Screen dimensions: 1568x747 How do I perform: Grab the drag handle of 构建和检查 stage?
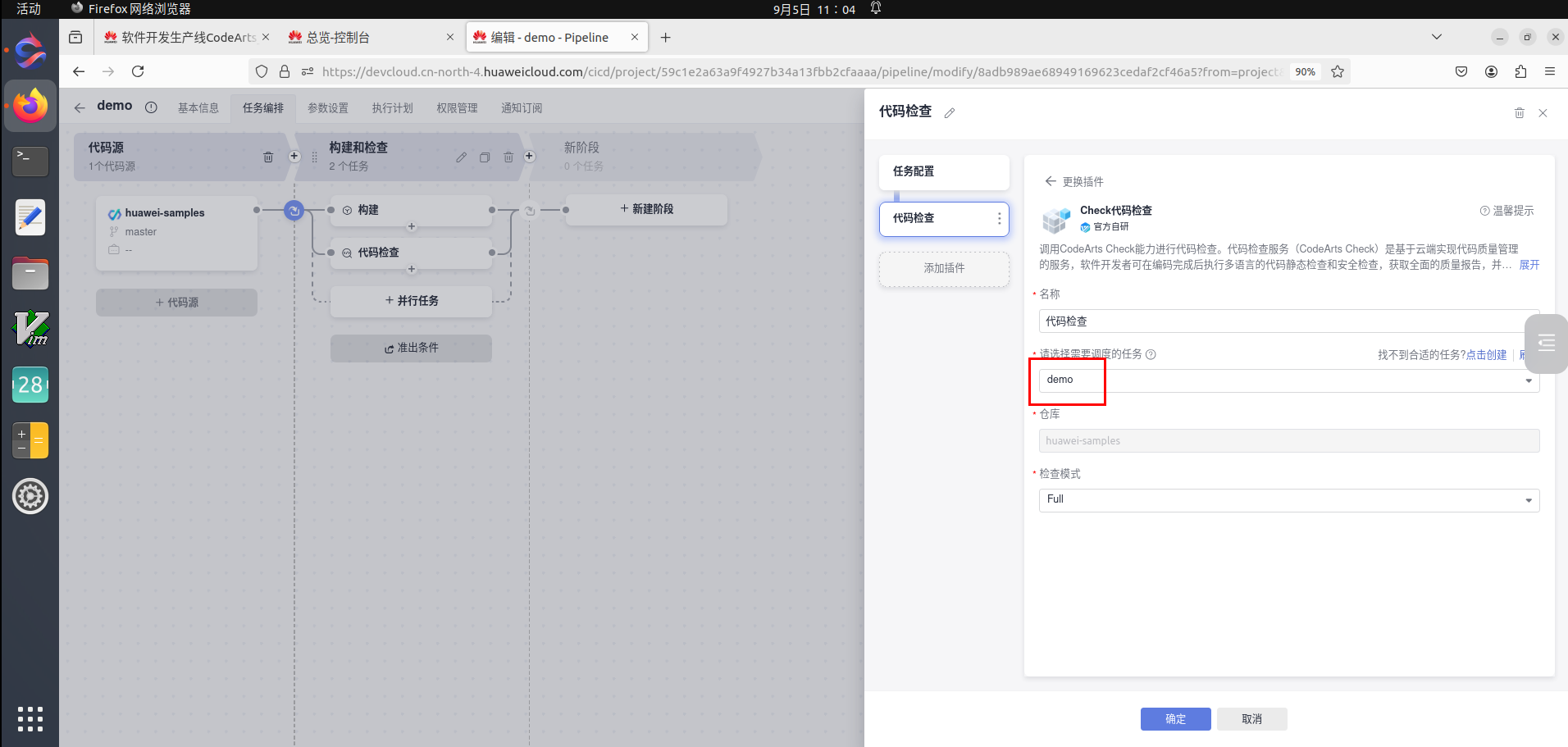click(x=314, y=157)
